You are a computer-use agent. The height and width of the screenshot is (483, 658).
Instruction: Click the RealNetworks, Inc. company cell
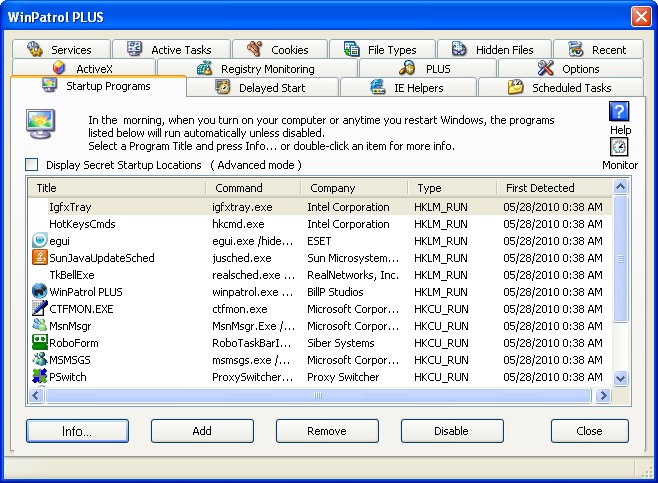tap(353, 275)
